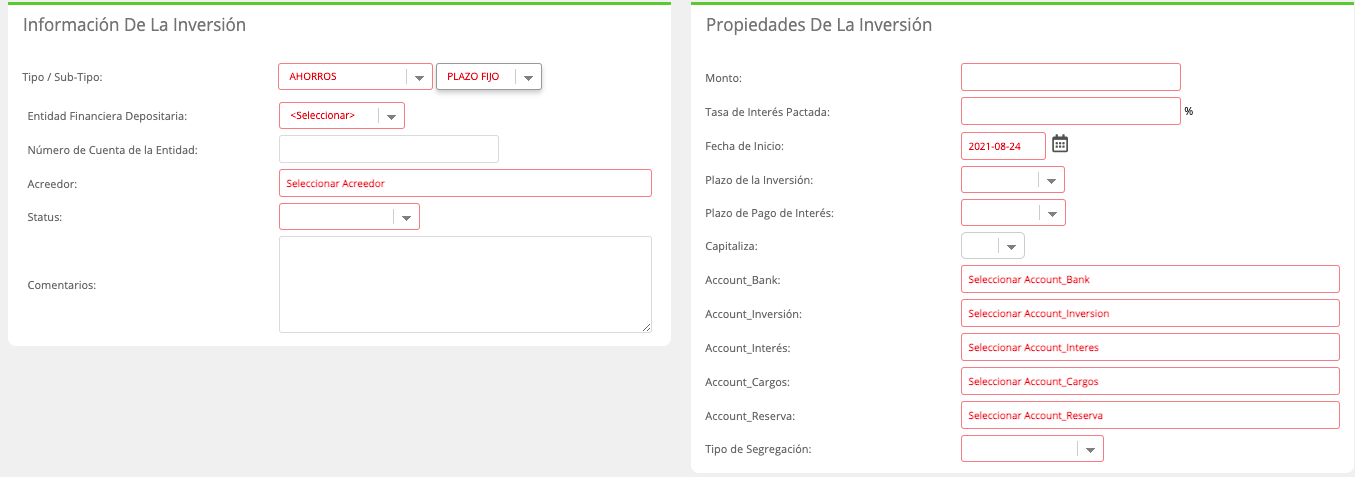Open the Status dropdown
Viewport: 1355px width, 477px height.
[349, 216]
